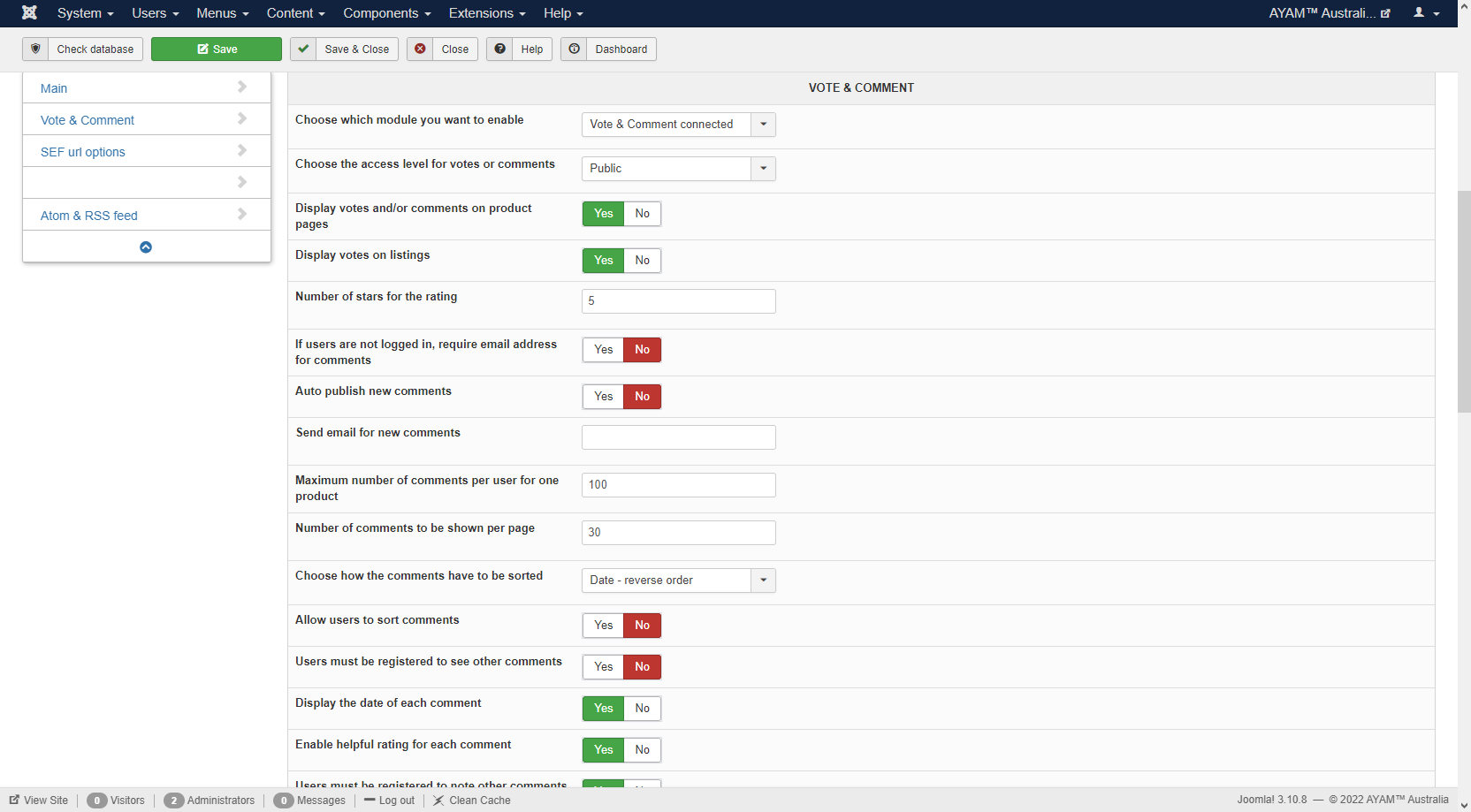Set product page votes display to Yes
1471x812 pixels.
604,214
